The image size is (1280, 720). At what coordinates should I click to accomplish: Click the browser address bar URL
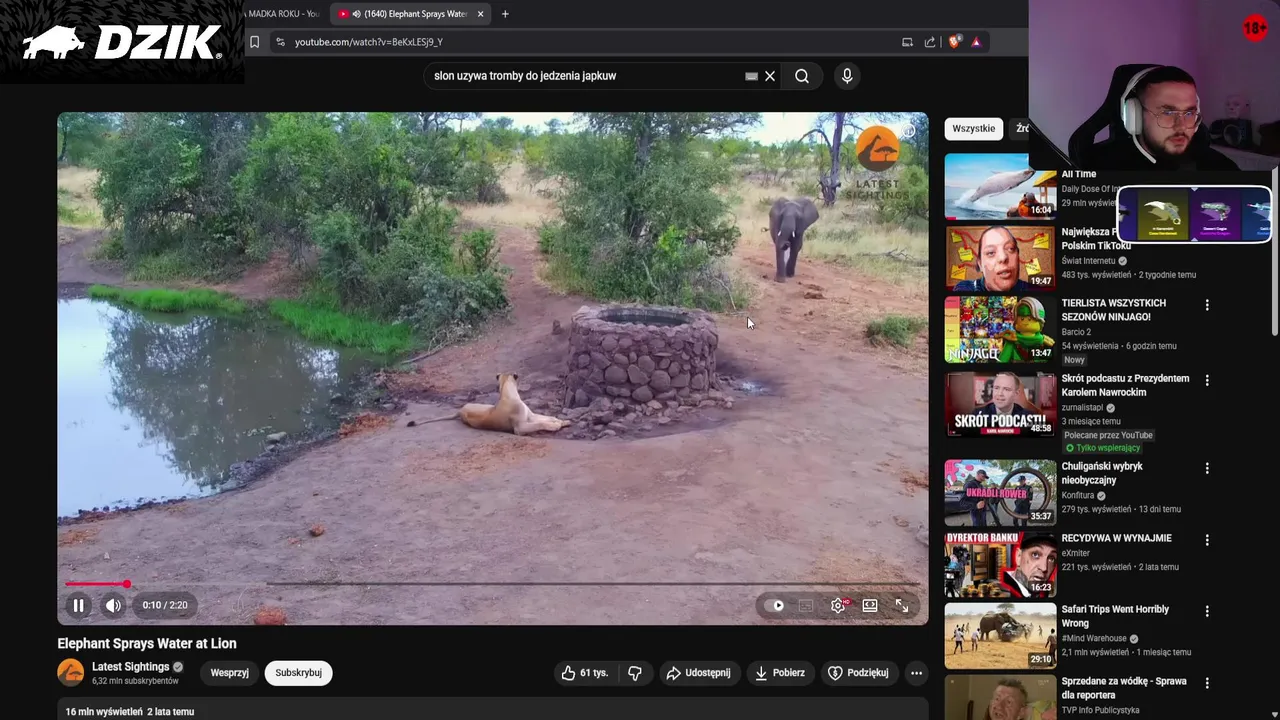point(369,42)
